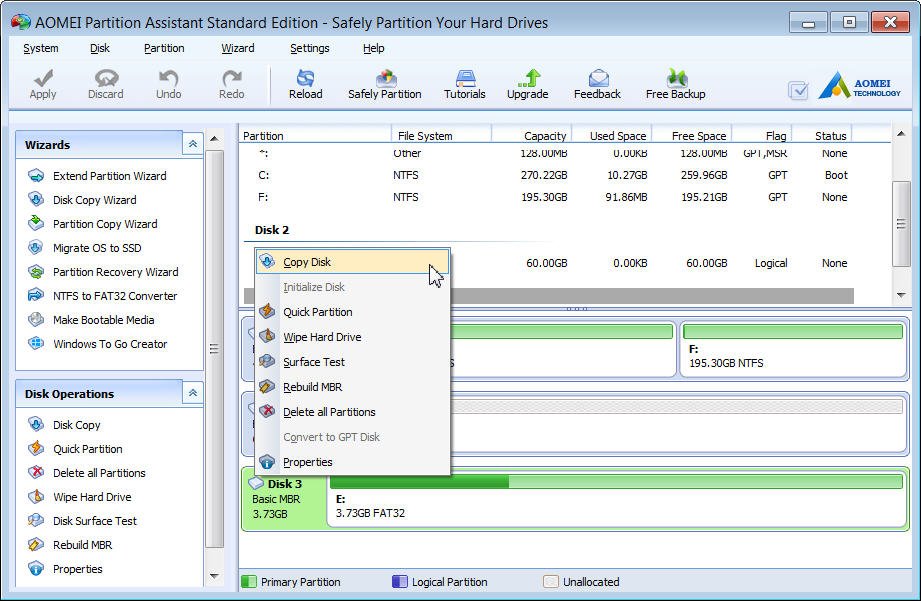Click the partition list scrollbar down arrow
Image resolution: width=921 pixels, height=601 pixels.
coord(901,295)
